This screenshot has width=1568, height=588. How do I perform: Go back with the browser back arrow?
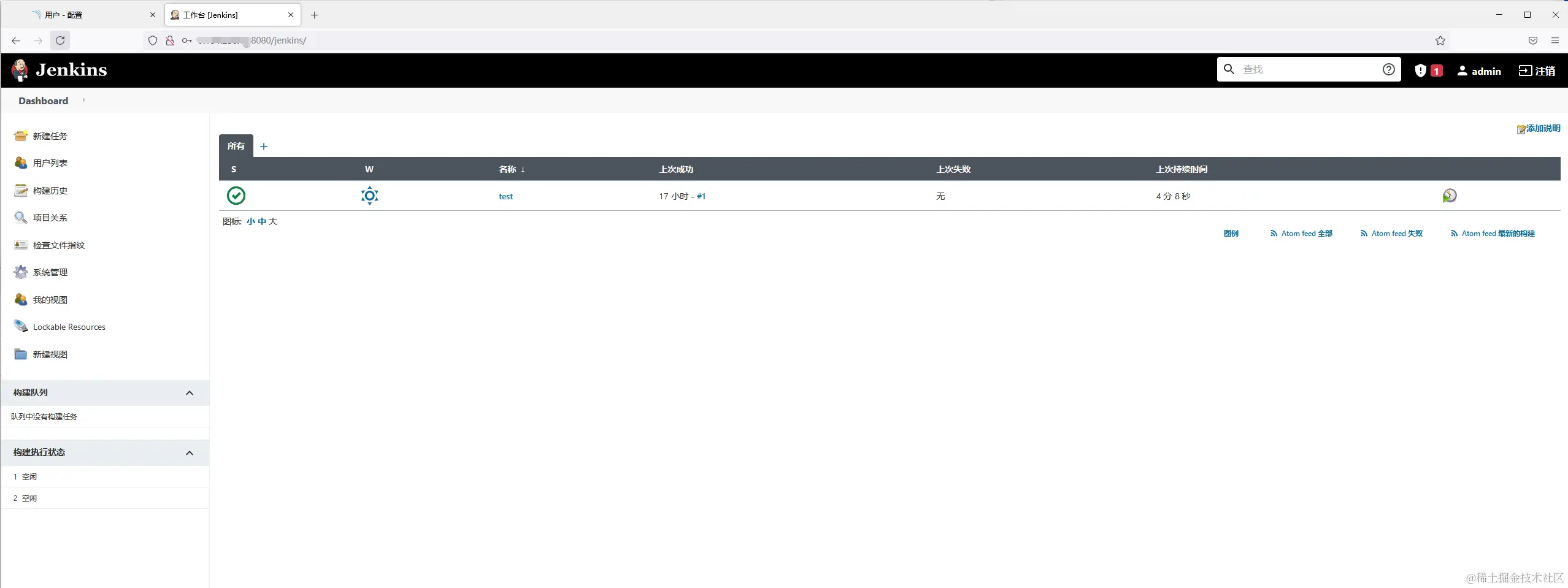[x=16, y=40]
